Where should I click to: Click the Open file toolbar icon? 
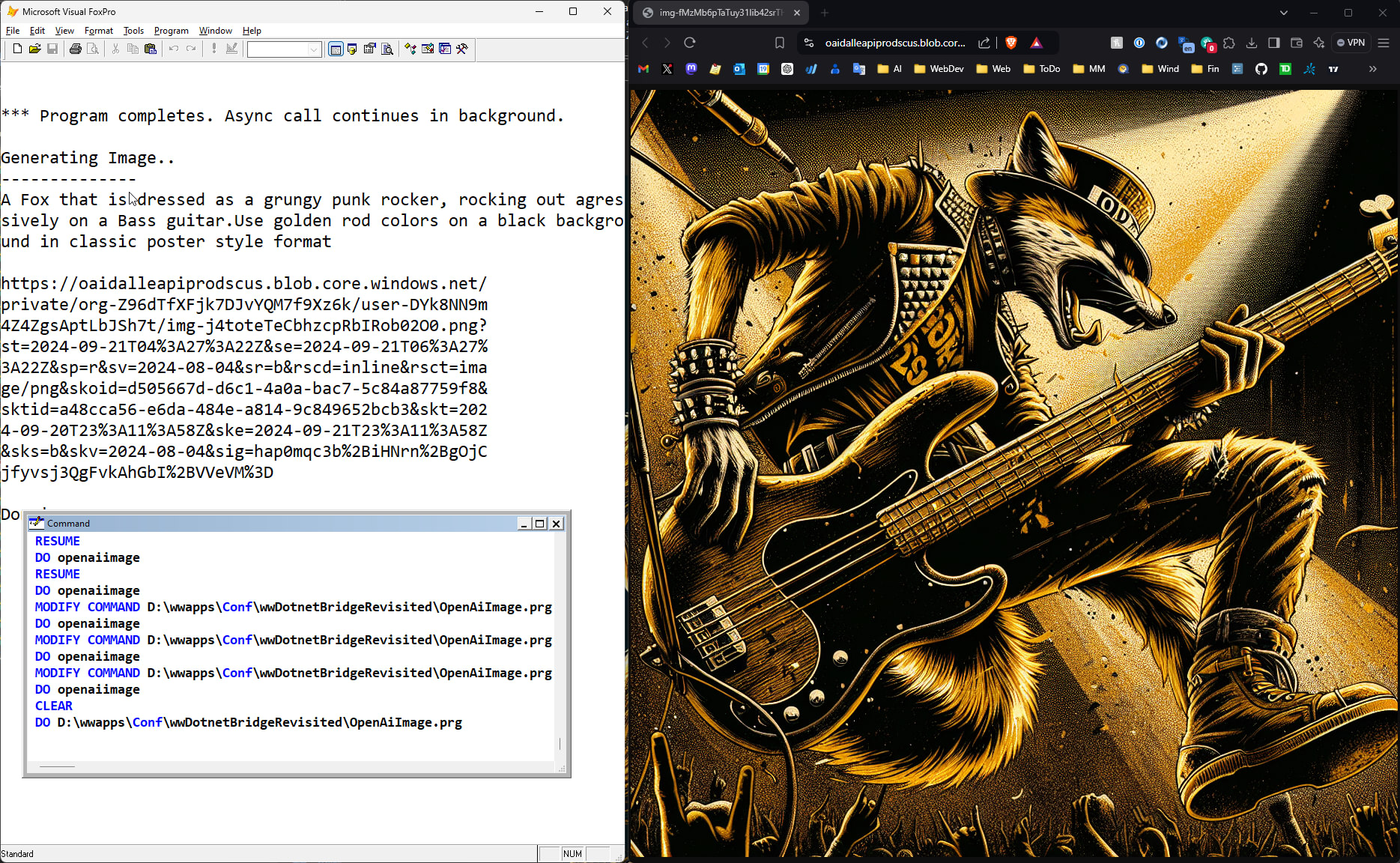(34, 49)
